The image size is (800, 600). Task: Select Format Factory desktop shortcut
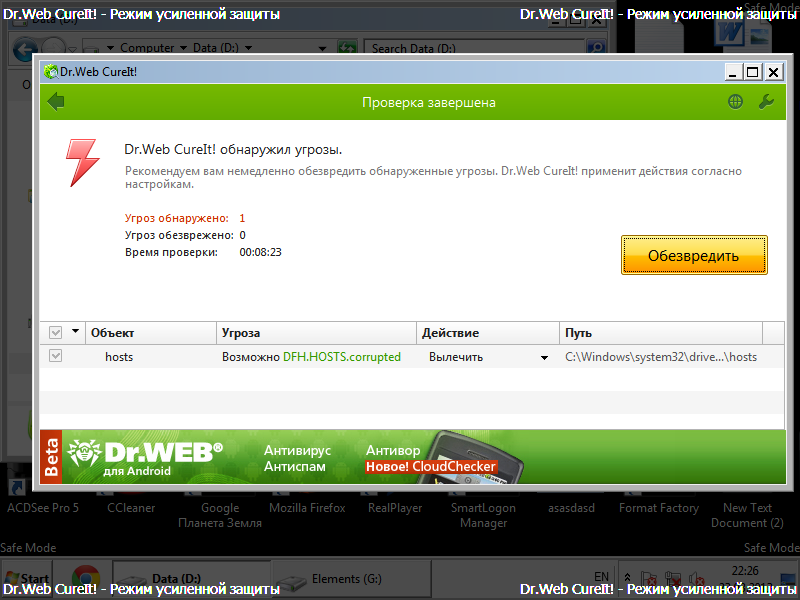(x=659, y=508)
